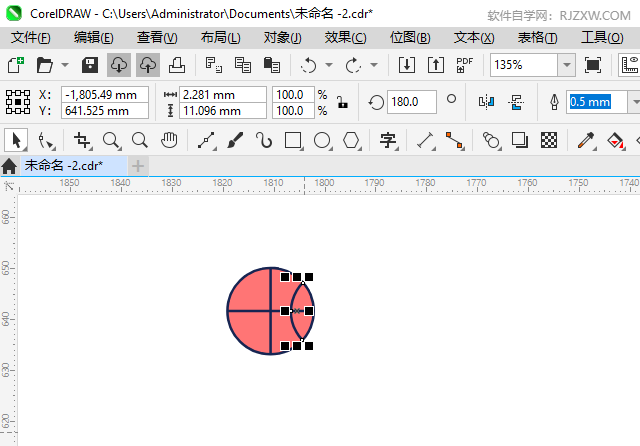
Task: Click the object origin grid icon
Action: pos(18,102)
